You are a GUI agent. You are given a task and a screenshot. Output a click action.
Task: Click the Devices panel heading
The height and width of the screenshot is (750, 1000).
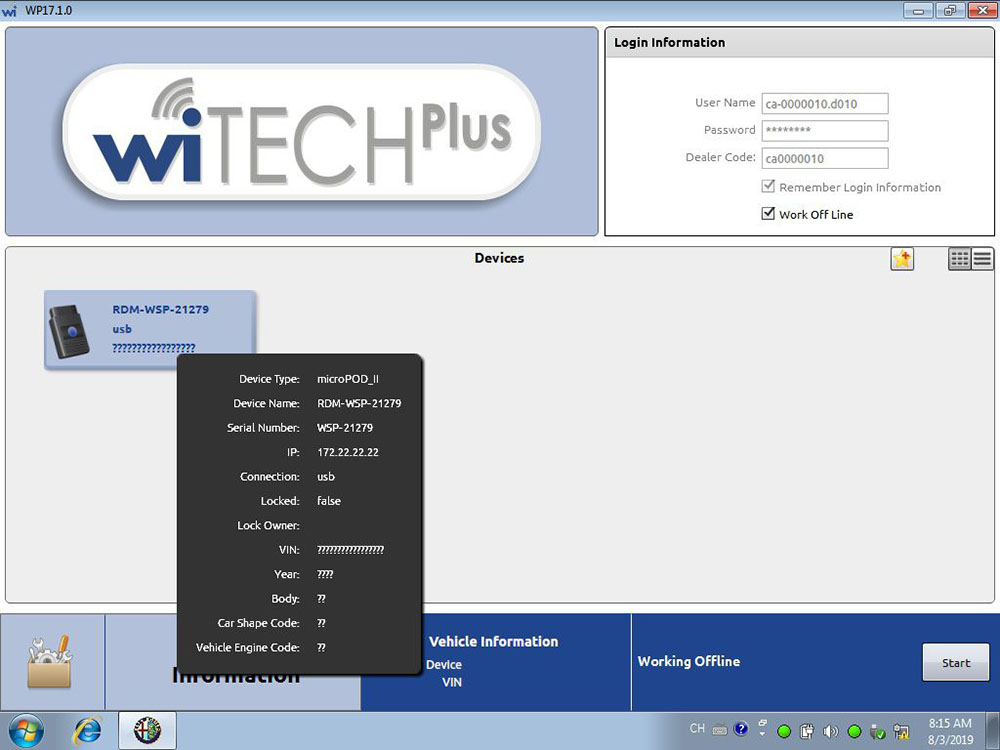[499, 258]
